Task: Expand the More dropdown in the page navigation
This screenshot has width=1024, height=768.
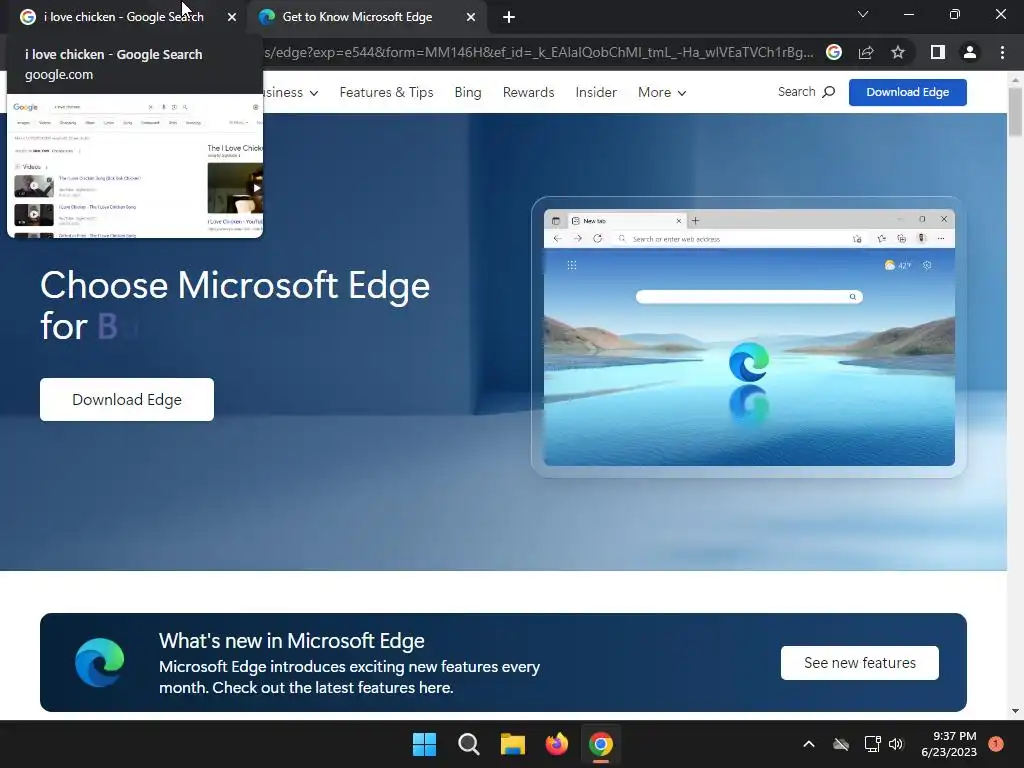Action: 662,93
